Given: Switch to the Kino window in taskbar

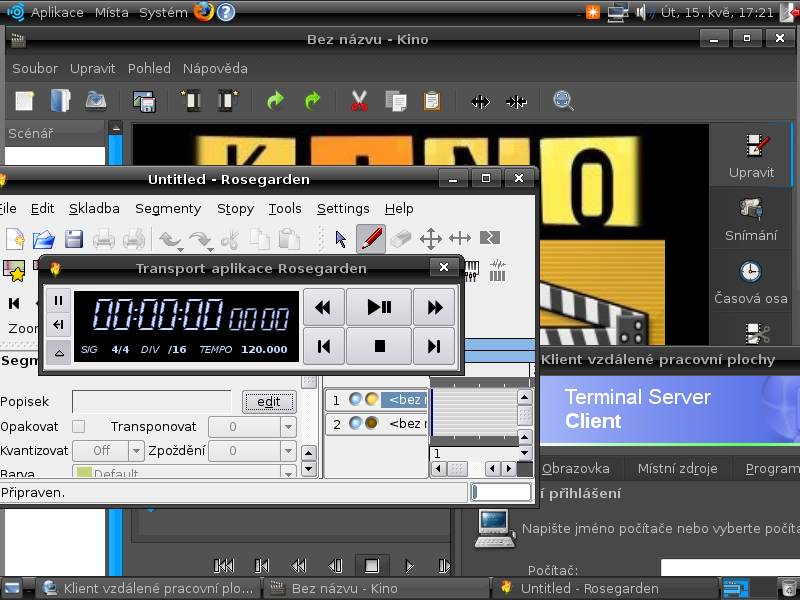Looking at the screenshot, I should 376,588.
